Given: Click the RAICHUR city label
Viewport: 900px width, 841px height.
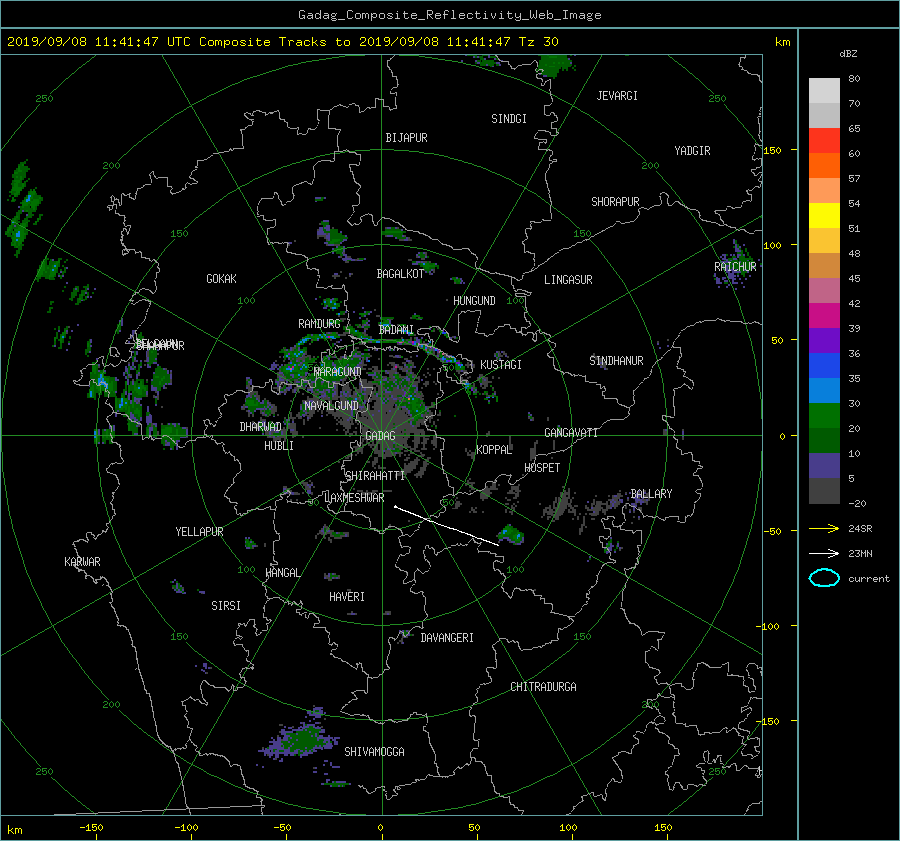Looking at the screenshot, I should (735, 267).
